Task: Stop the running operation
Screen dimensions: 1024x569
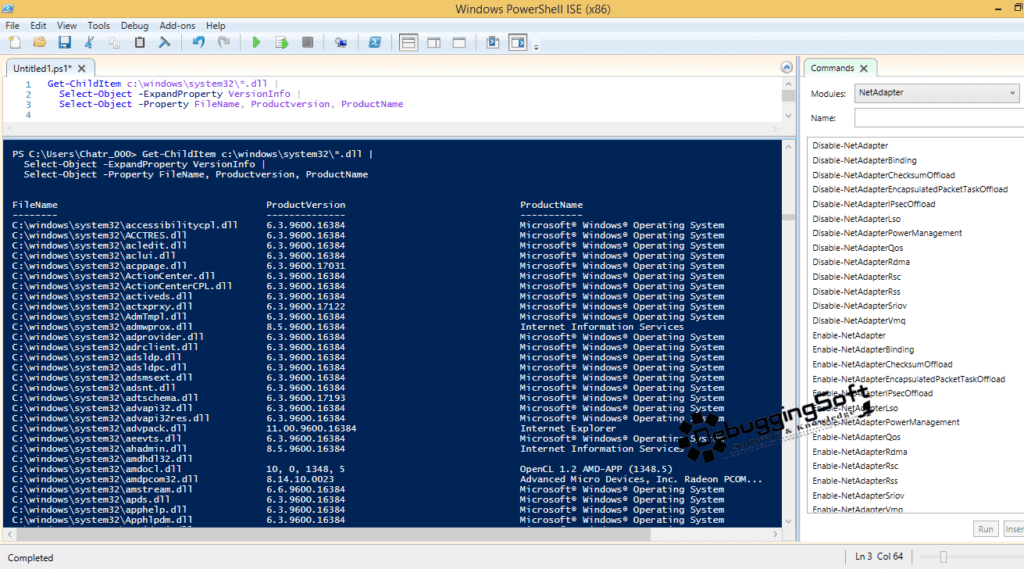Action: (x=307, y=42)
